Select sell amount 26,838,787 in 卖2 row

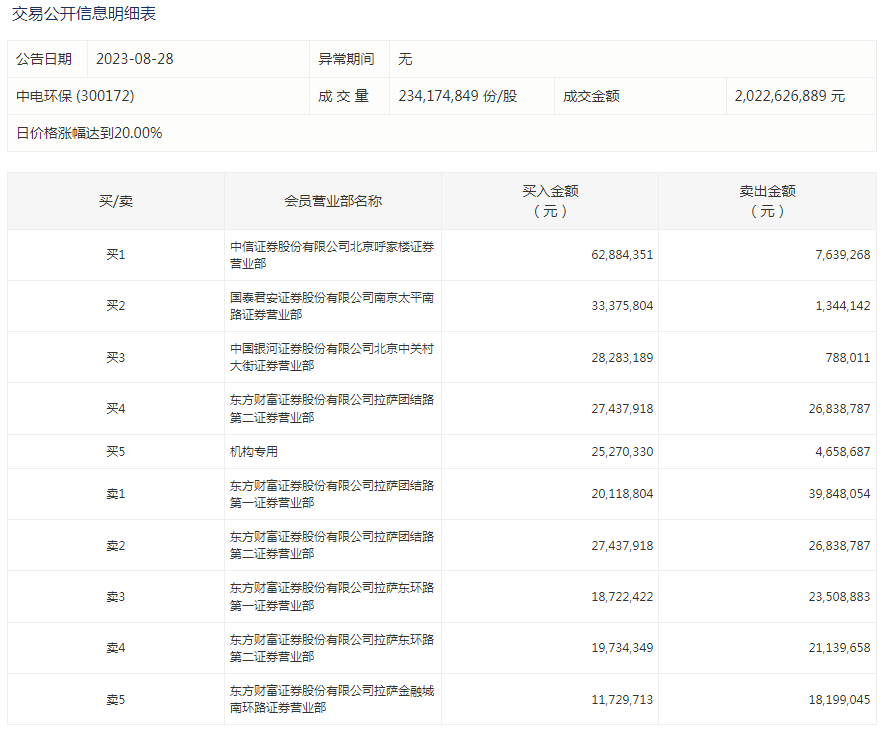coord(839,546)
